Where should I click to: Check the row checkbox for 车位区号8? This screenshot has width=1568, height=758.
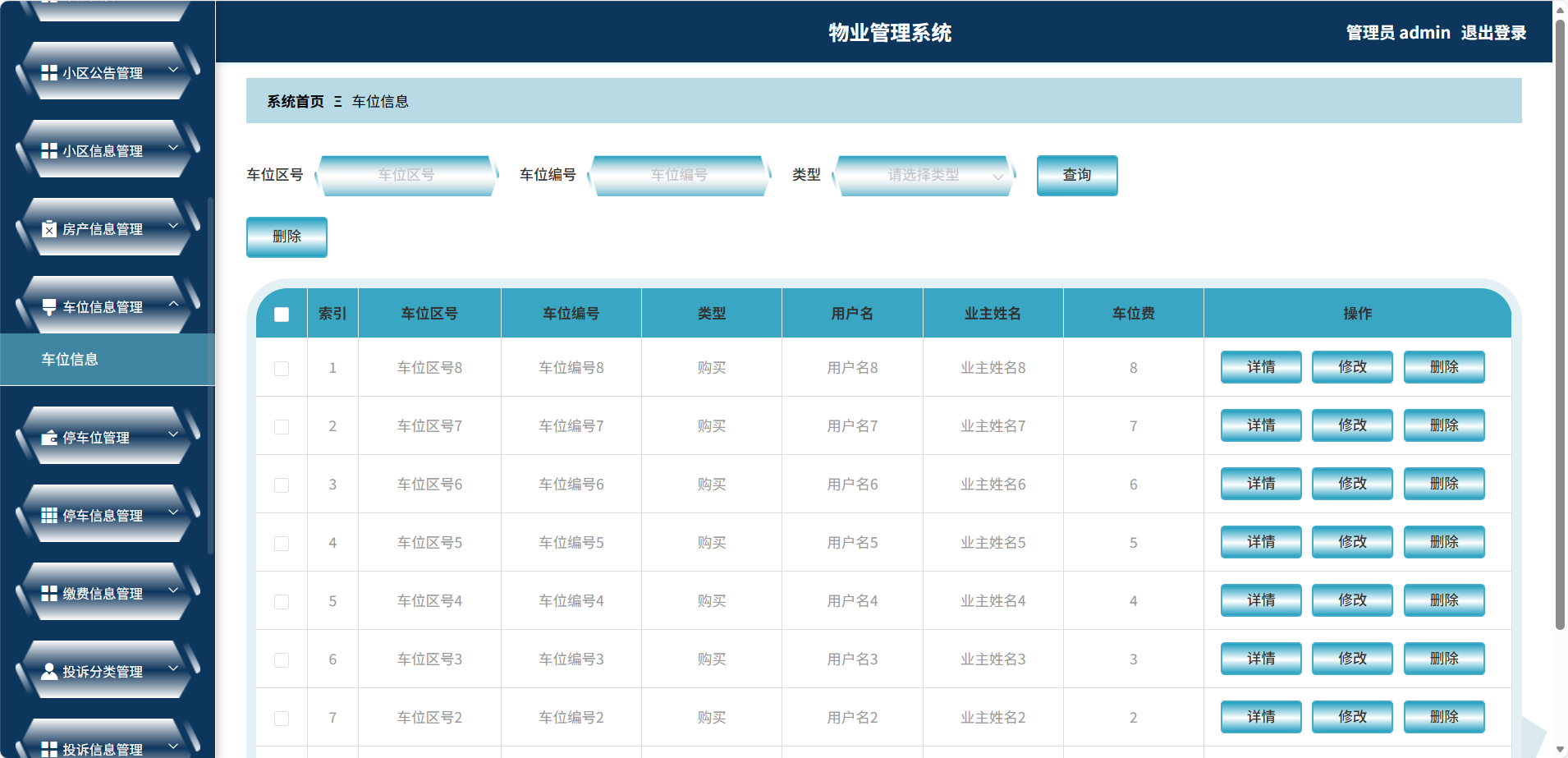click(x=282, y=369)
